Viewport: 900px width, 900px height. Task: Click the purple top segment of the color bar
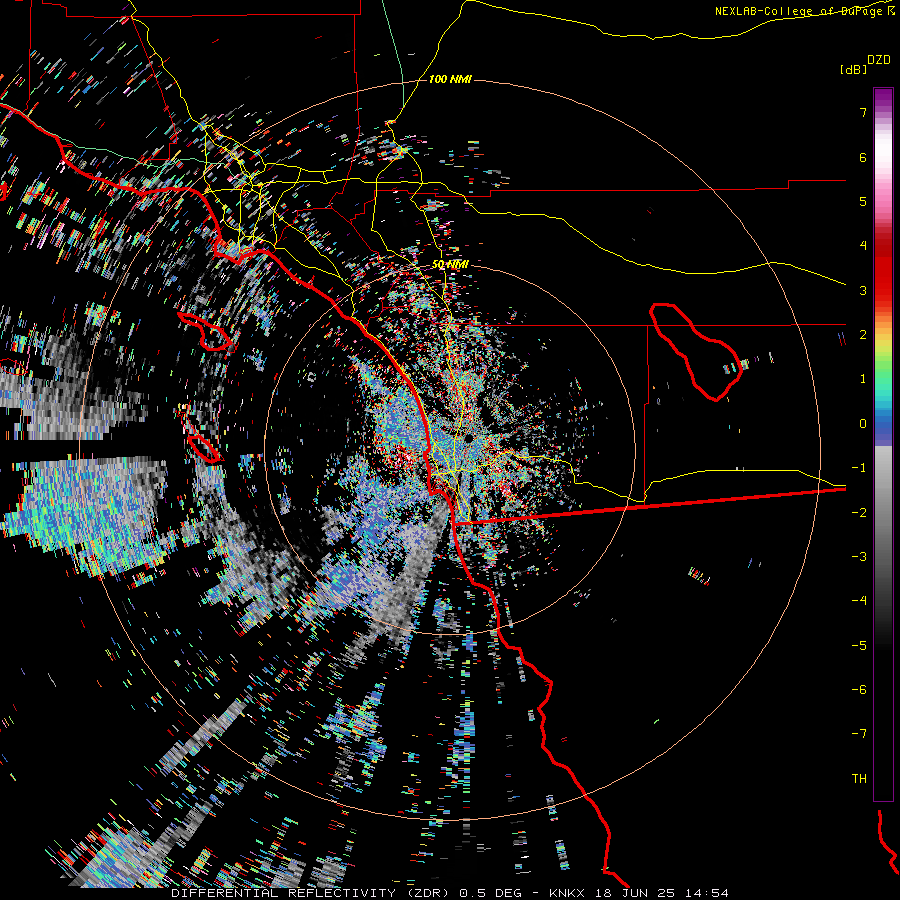(x=883, y=98)
